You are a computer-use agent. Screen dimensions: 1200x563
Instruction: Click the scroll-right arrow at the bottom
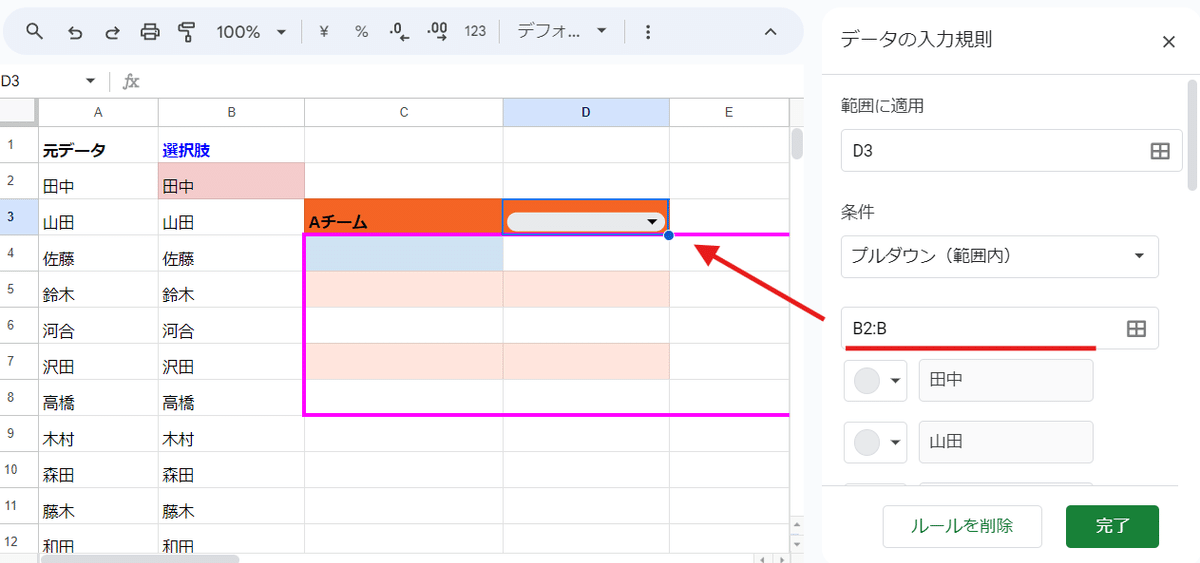coord(781,558)
